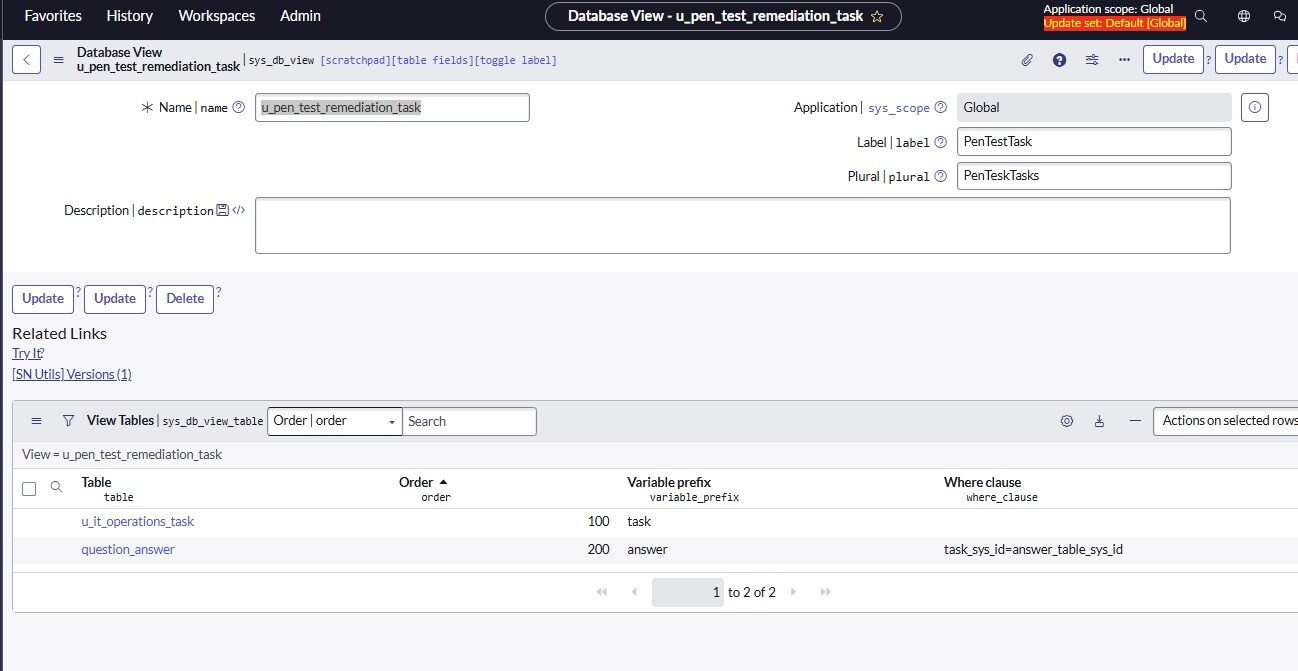The height and width of the screenshot is (671, 1298).
Task: Open the Order search field dropdown
Action: pos(334,421)
